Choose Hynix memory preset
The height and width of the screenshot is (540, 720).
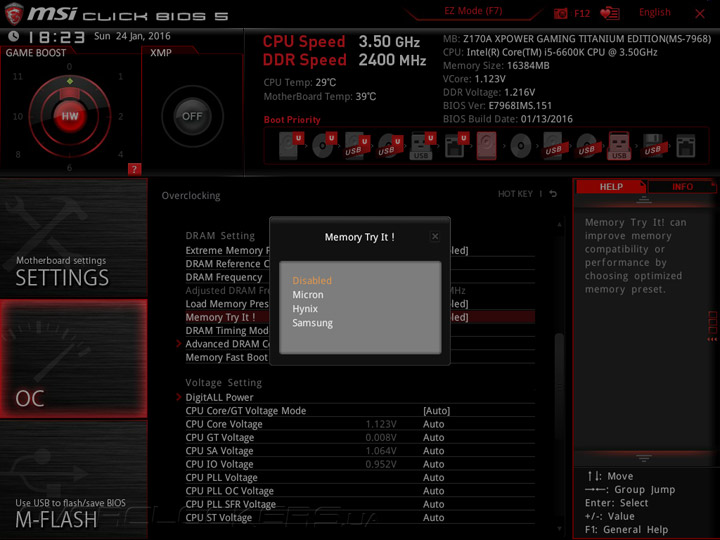[x=305, y=309]
